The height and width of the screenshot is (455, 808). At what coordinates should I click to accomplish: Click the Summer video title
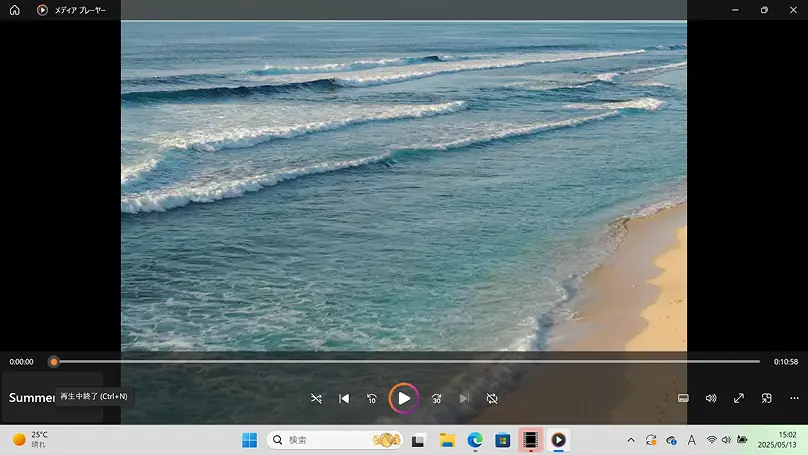tap(30, 398)
